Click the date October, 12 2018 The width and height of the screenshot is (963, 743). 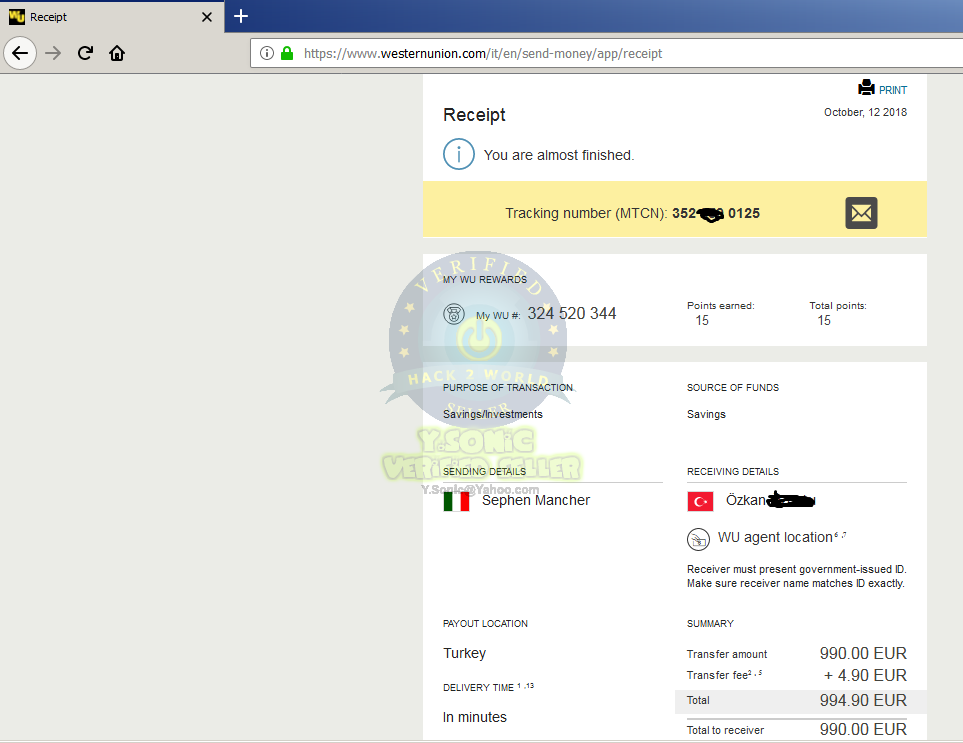(x=865, y=112)
